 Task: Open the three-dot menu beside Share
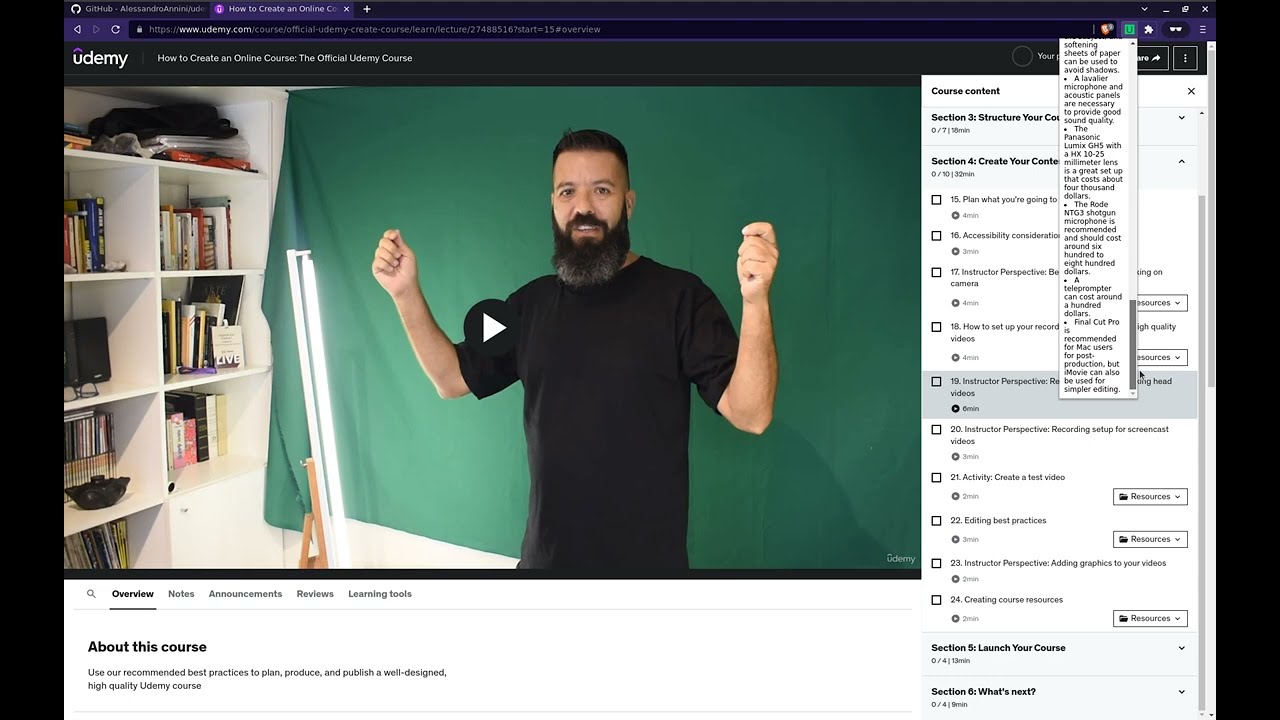[x=1185, y=57]
